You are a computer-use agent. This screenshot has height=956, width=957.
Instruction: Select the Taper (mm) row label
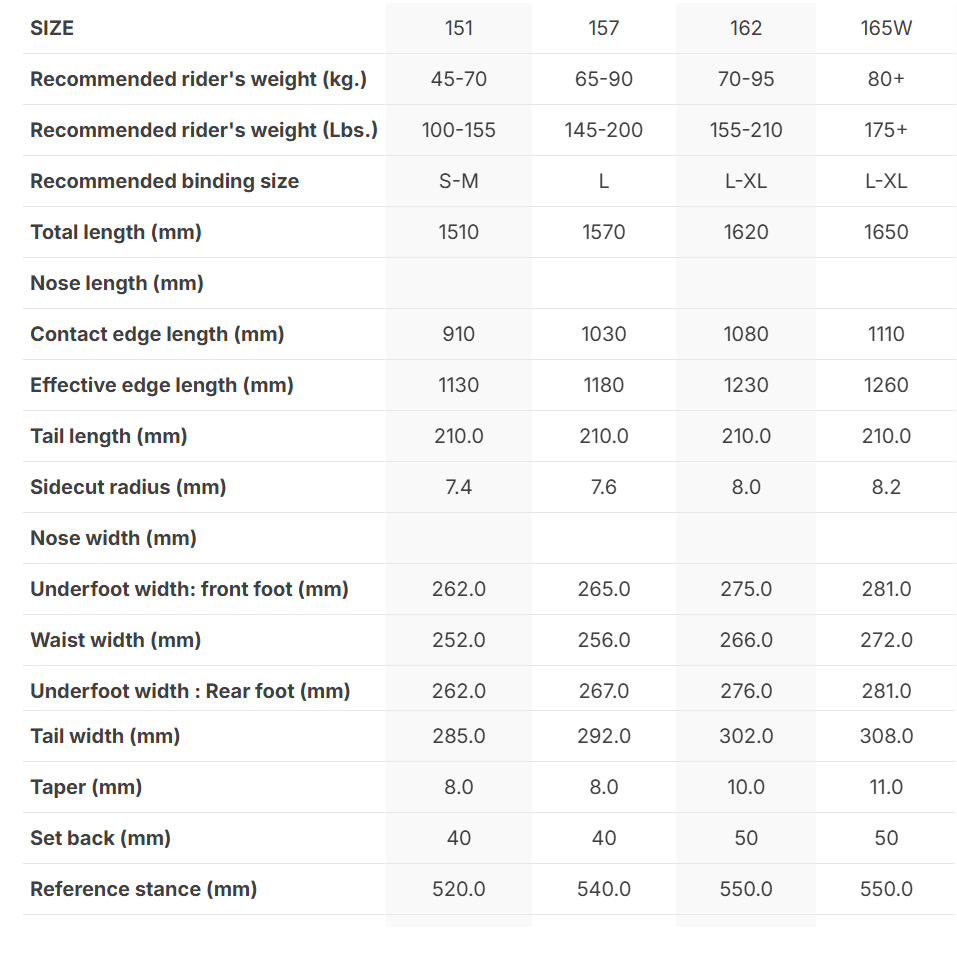coord(86,787)
